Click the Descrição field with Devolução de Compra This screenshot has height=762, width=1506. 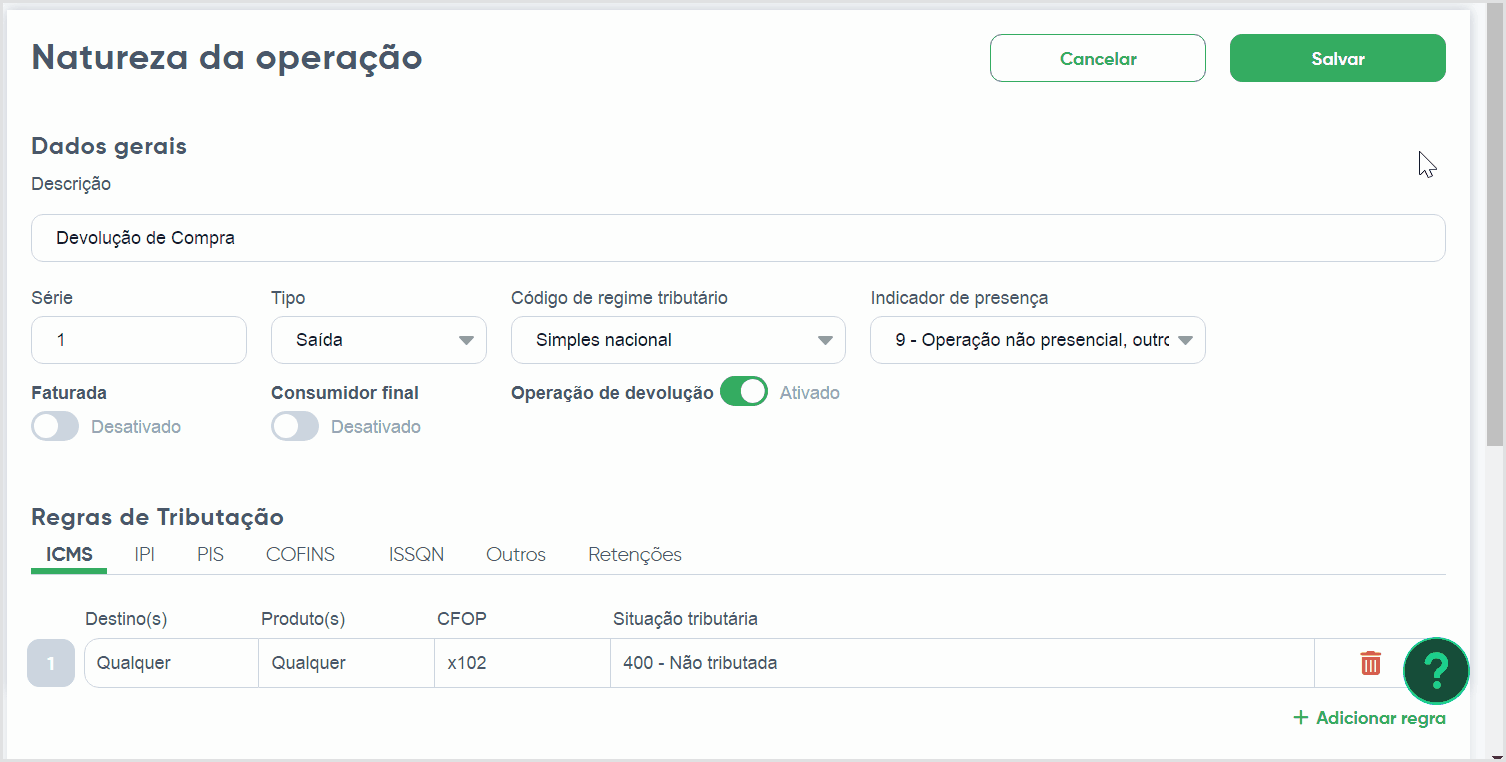pyautogui.click(x=738, y=238)
